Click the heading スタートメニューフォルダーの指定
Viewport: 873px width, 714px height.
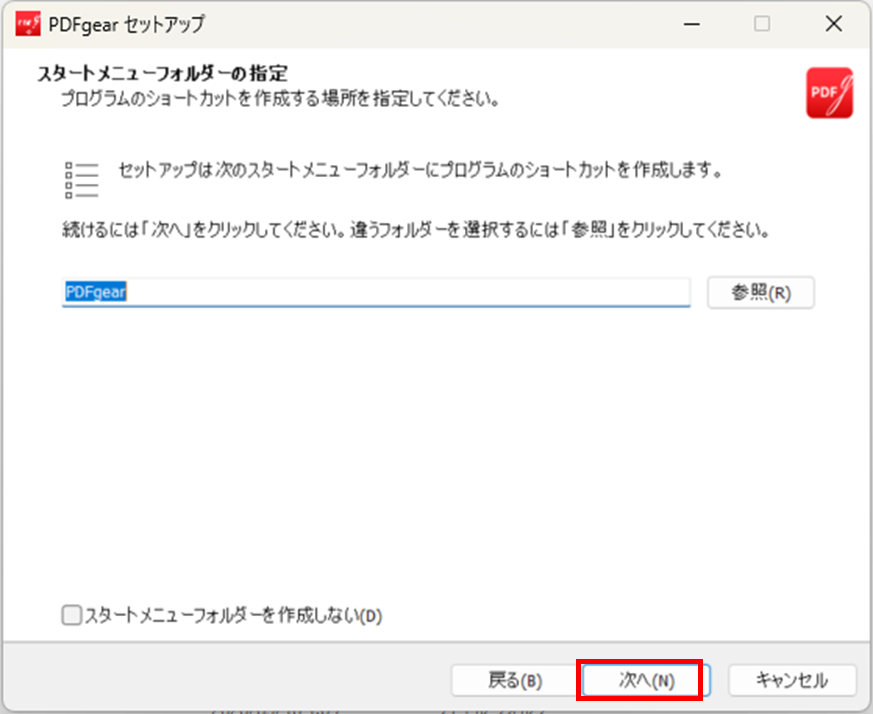click(163, 74)
